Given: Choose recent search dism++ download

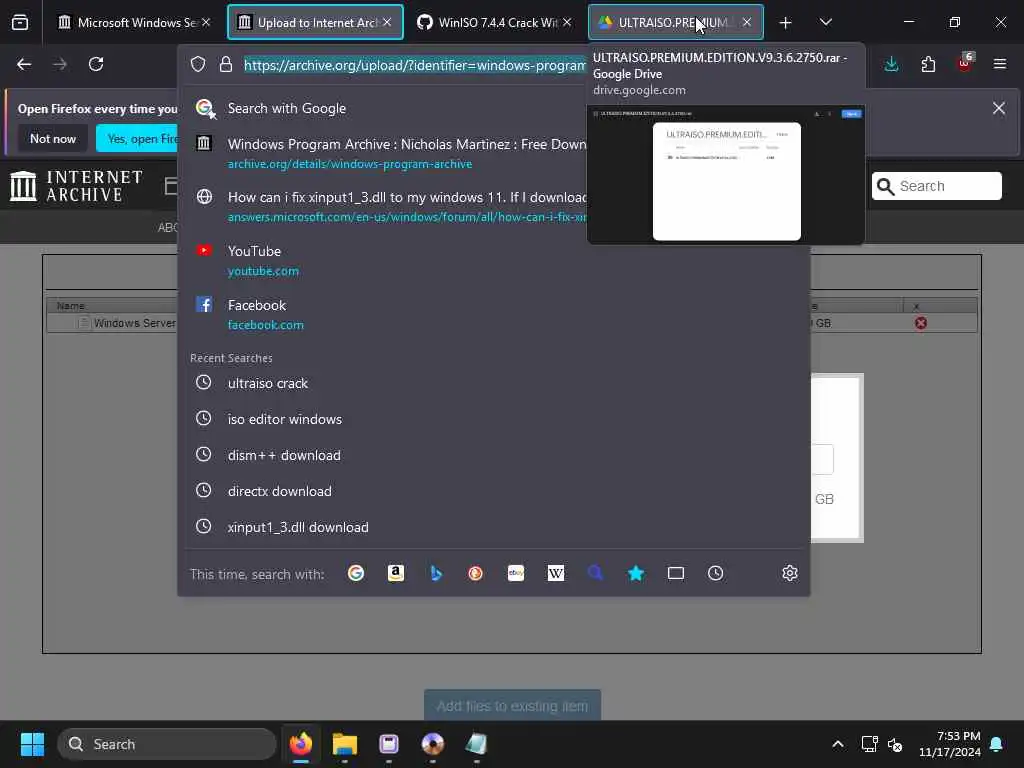Looking at the screenshot, I should 496,455.
